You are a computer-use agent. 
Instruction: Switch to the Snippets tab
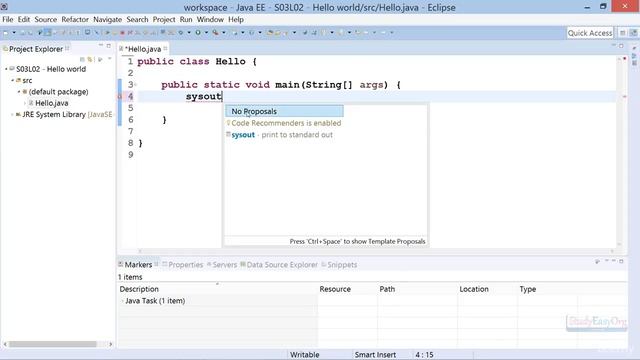[x=339, y=264]
